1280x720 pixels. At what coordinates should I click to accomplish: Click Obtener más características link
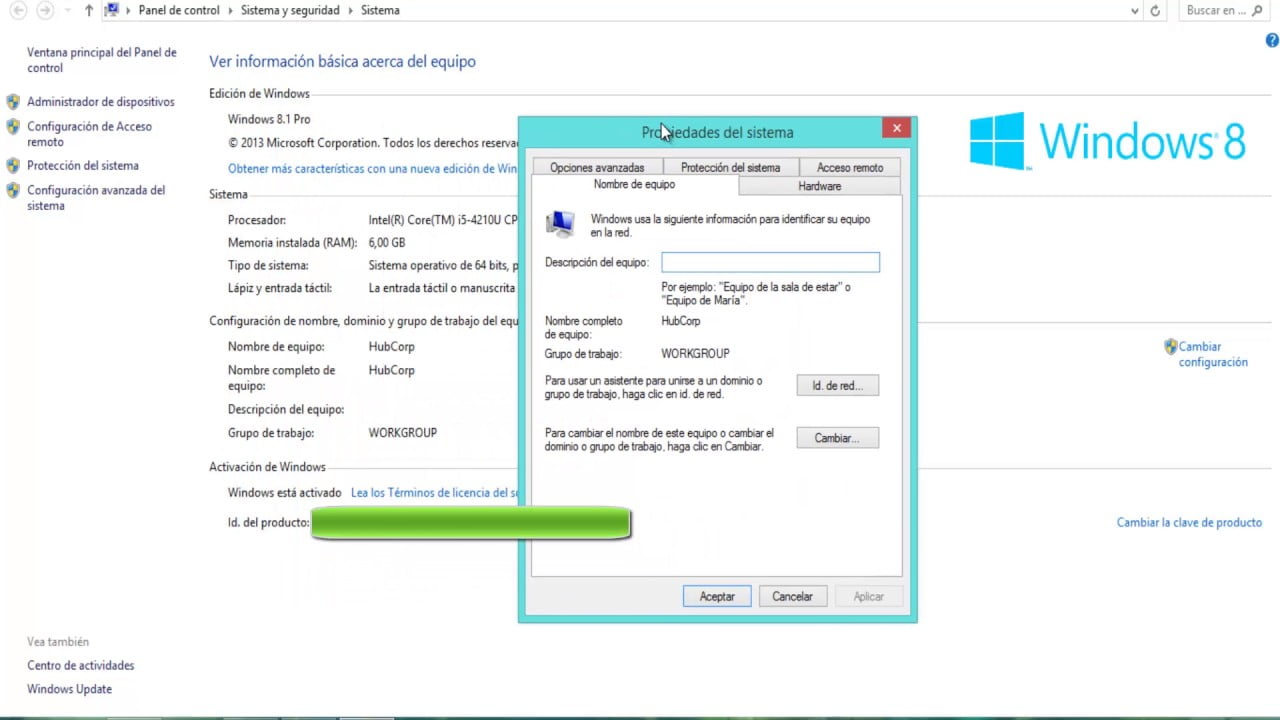(x=373, y=169)
